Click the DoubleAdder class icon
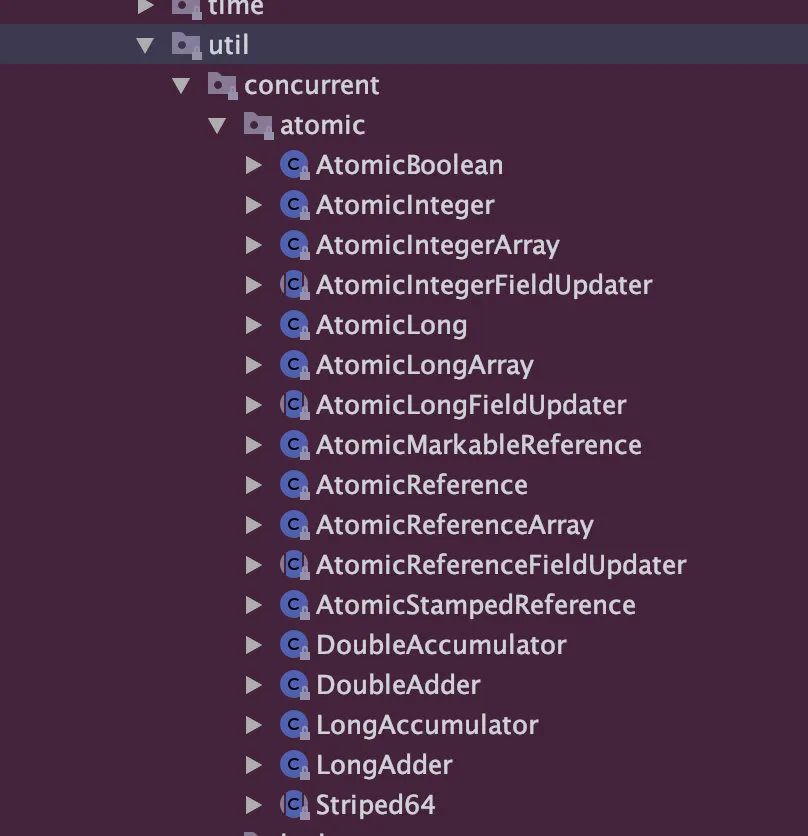 pyautogui.click(x=294, y=685)
